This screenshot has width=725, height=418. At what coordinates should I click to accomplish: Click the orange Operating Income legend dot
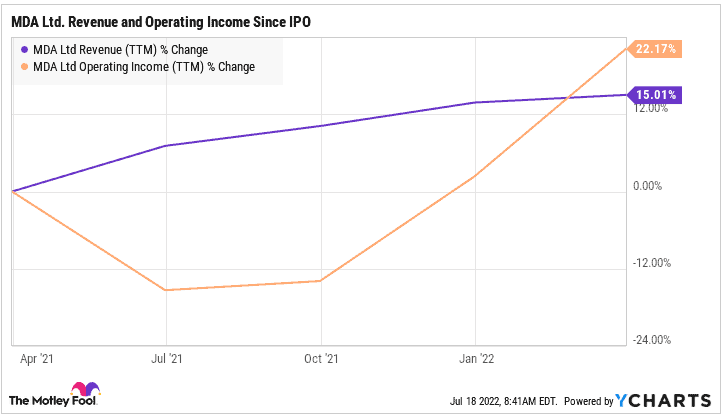(x=24, y=67)
